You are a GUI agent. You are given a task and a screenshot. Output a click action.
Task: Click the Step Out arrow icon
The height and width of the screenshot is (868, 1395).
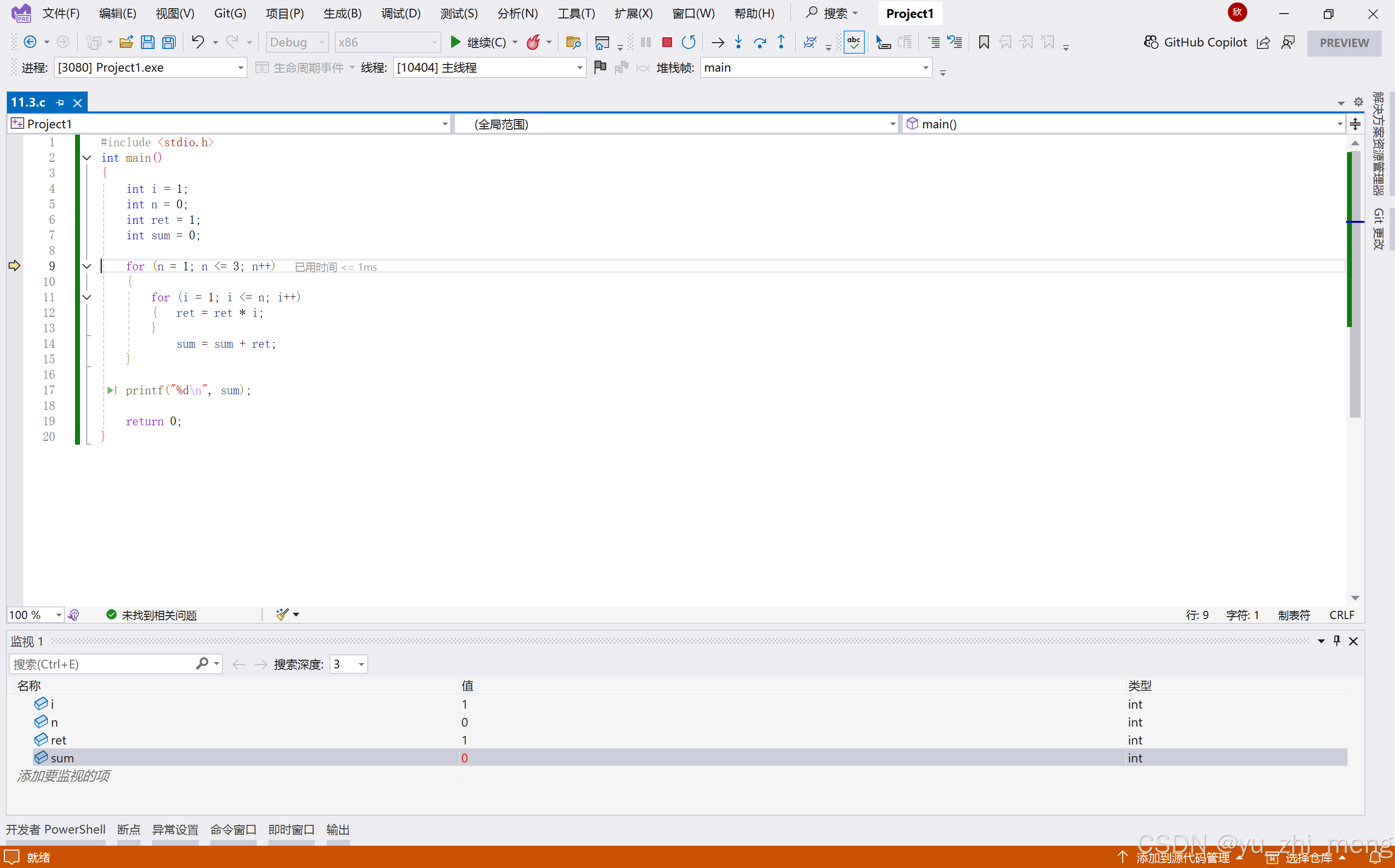(781, 43)
